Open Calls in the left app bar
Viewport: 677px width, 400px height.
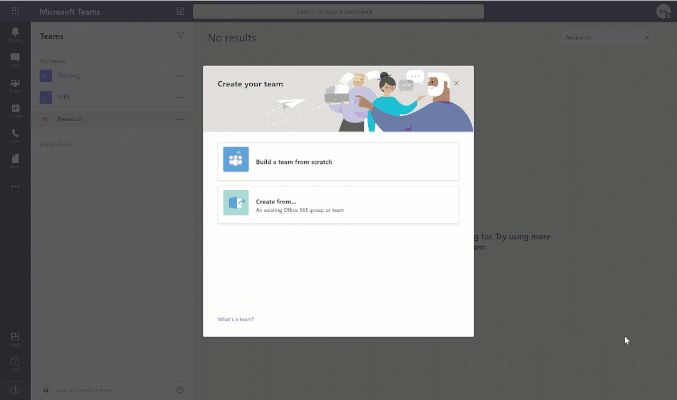tap(15, 136)
